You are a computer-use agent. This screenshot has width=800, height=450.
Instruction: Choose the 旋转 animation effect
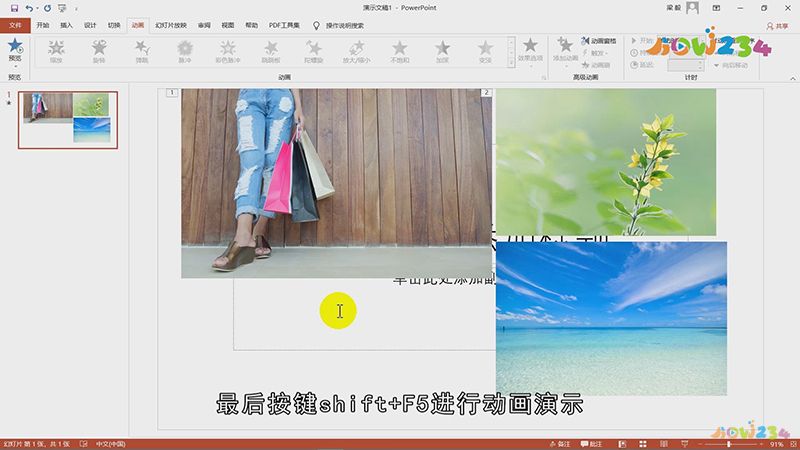coord(99,51)
